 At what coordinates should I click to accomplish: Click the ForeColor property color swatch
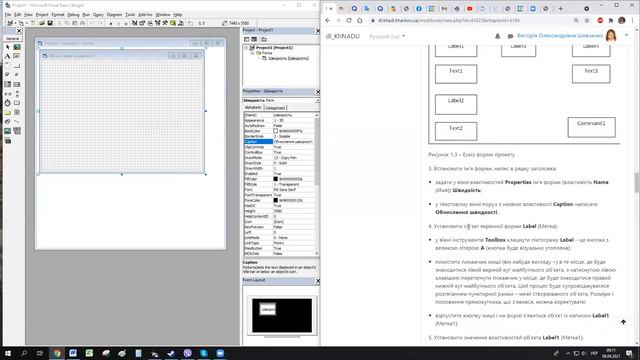(276, 200)
